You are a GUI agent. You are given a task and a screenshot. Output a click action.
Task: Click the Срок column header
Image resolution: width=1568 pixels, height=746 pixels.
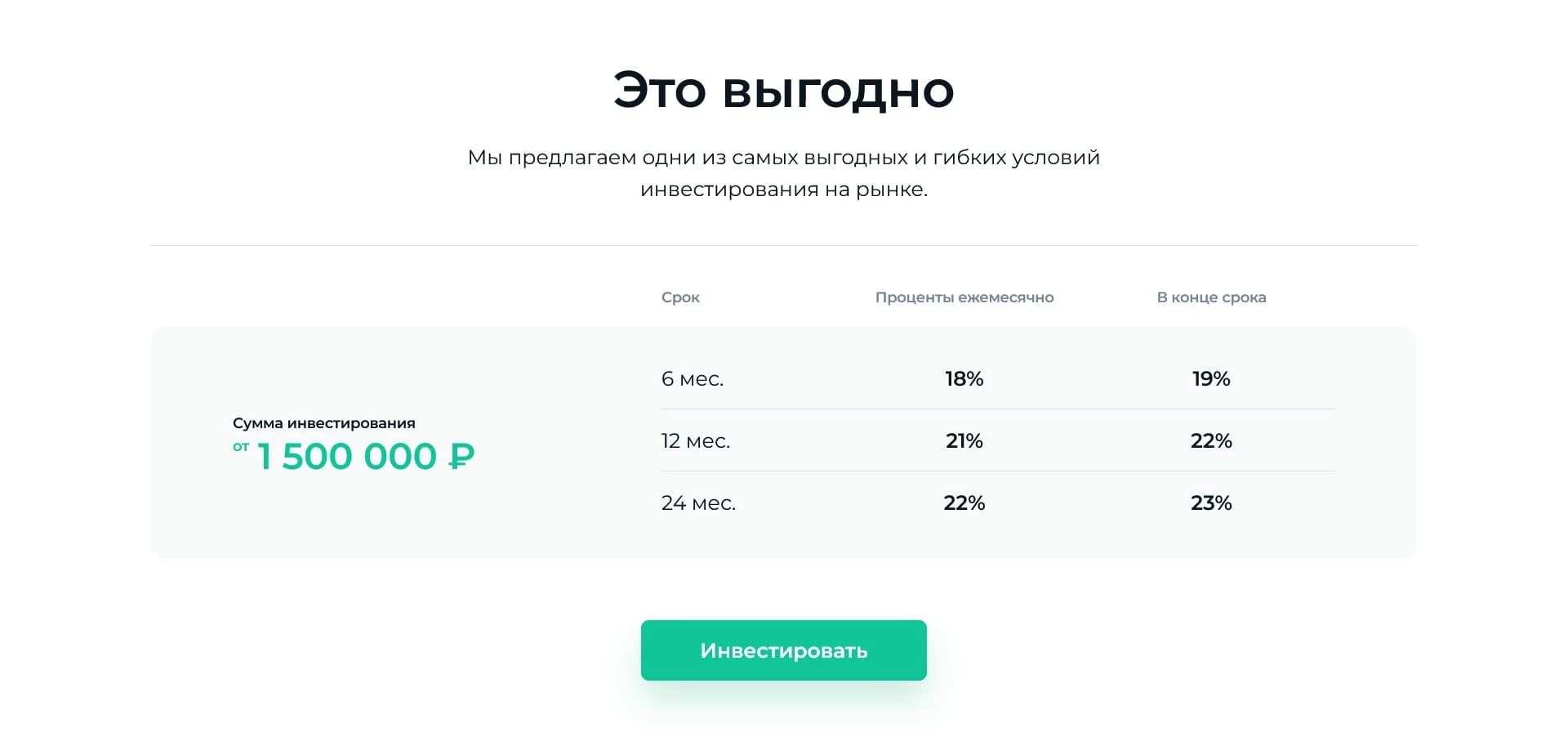point(681,297)
